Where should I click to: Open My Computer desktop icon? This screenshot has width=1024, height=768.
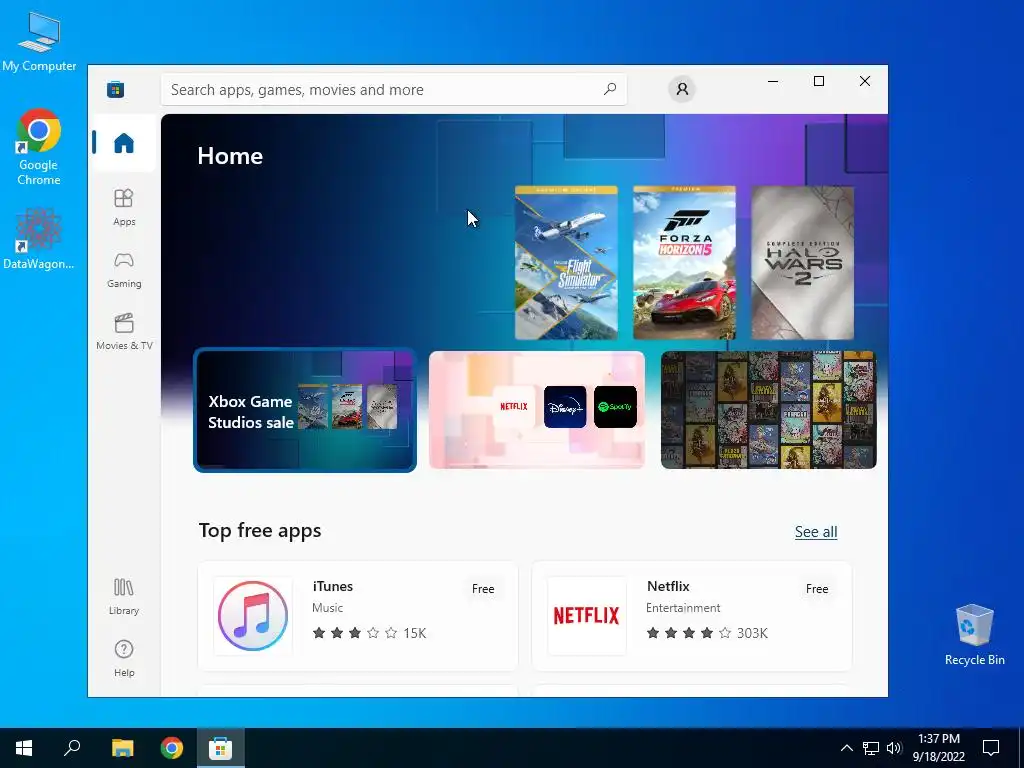(39, 42)
